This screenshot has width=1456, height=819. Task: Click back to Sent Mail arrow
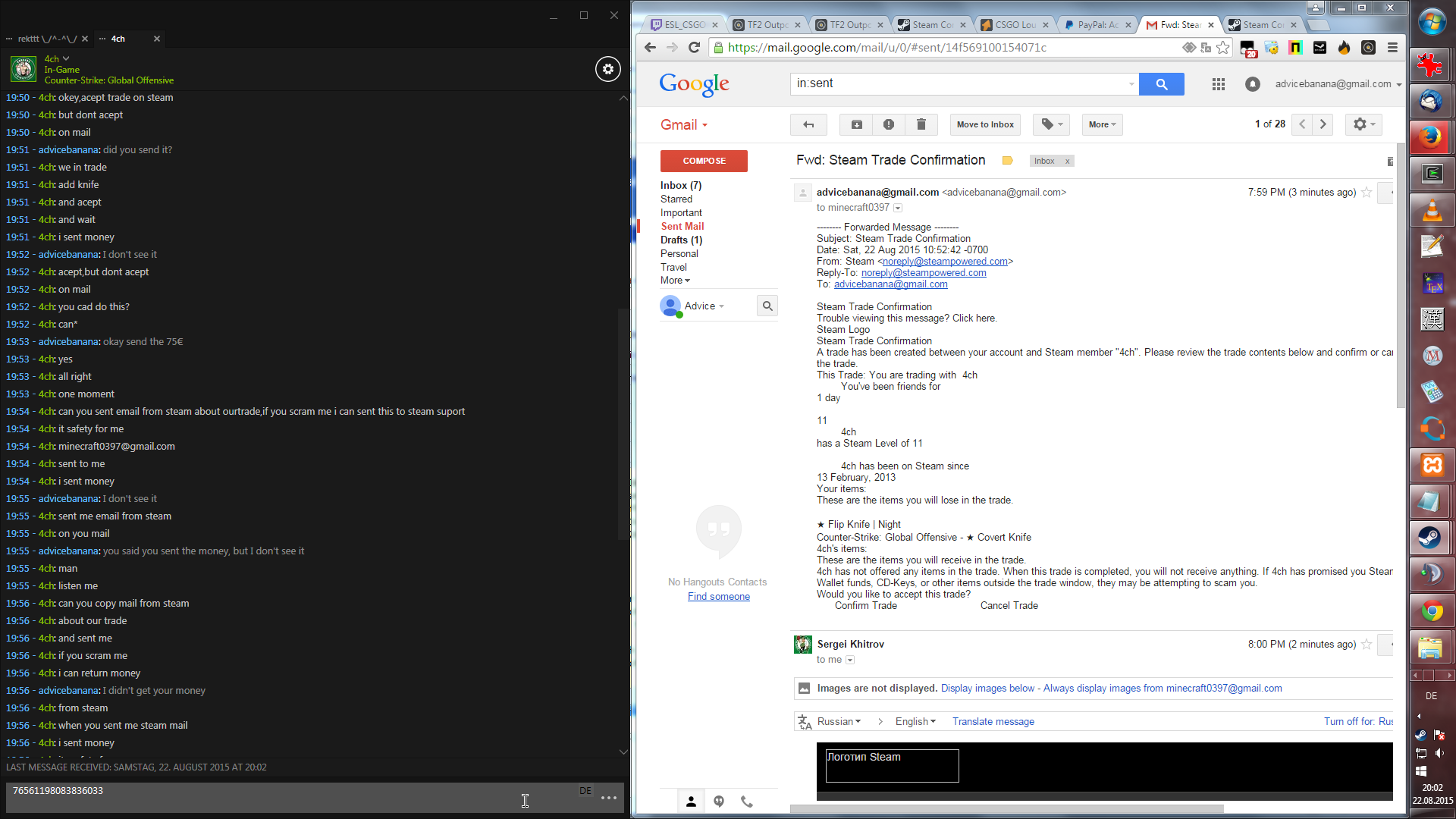[x=808, y=124]
